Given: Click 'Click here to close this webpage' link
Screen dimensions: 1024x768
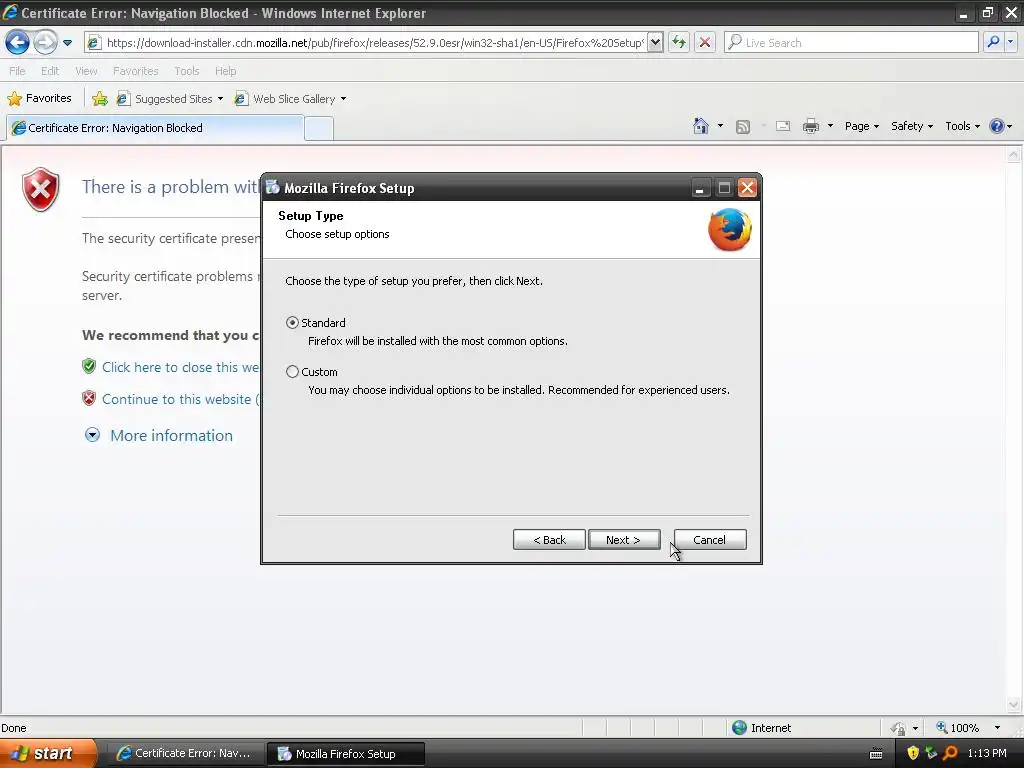Looking at the screenshot, I should tap(180, 367).
